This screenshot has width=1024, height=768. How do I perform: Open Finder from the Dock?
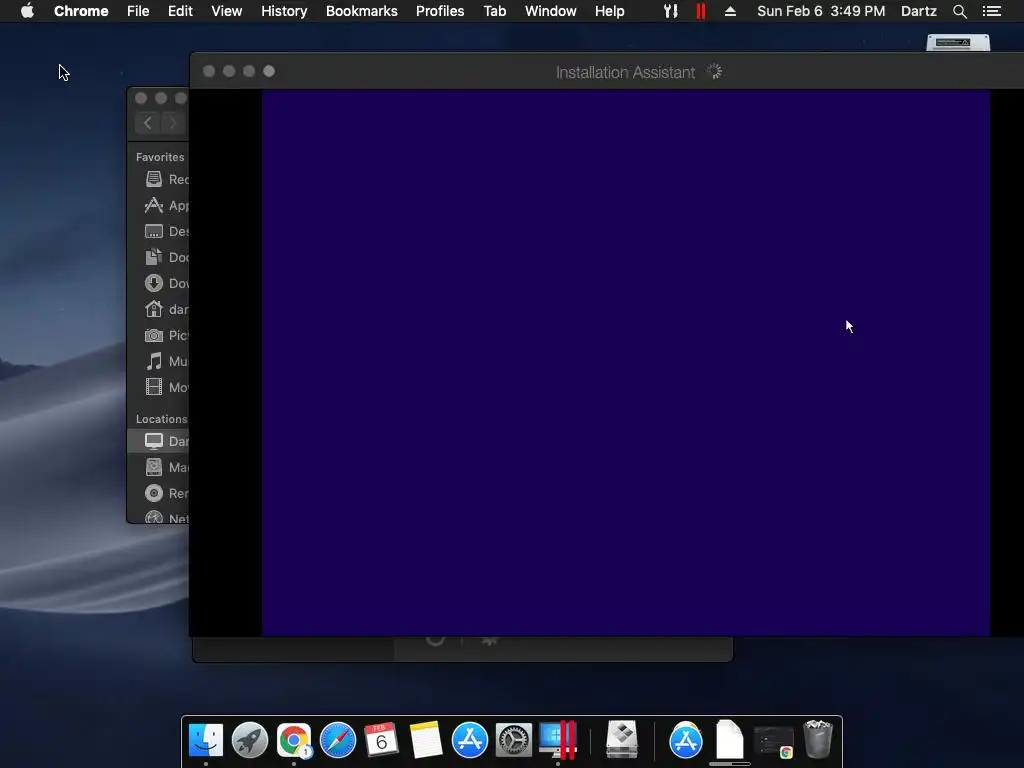pyautogui.click(x=206, y=741)
